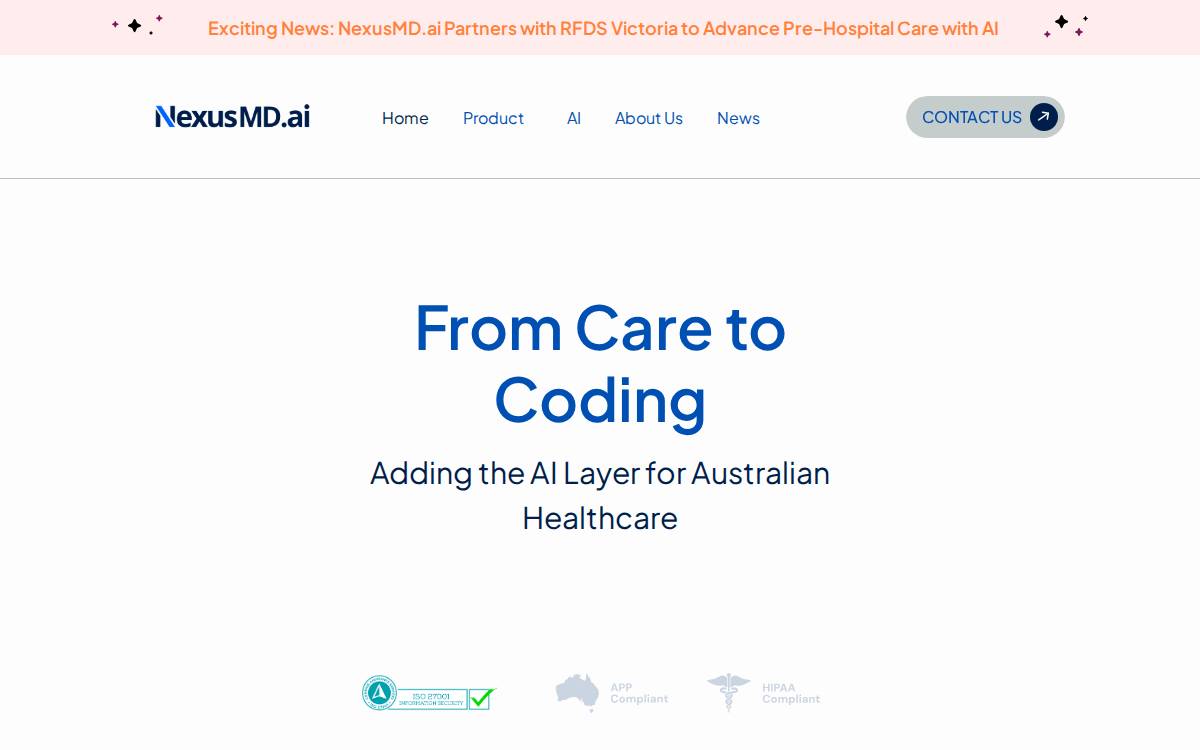Screen dimensions: 1200x750
Task: Select the "Adding the AI Layer" subtitle text
Action: tap(600, 495)
